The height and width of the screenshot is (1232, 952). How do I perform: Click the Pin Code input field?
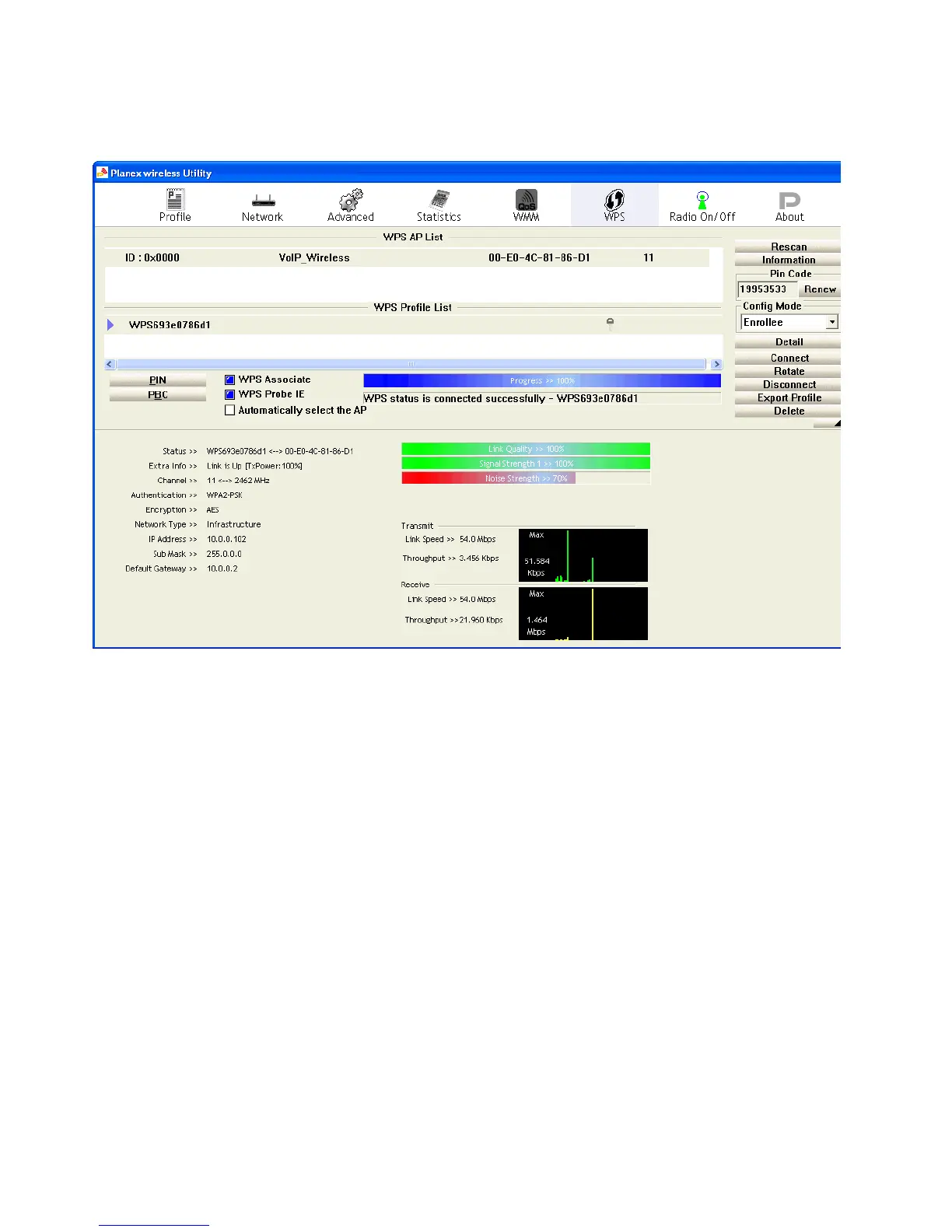pyautogui.click(x=766, y=289)
